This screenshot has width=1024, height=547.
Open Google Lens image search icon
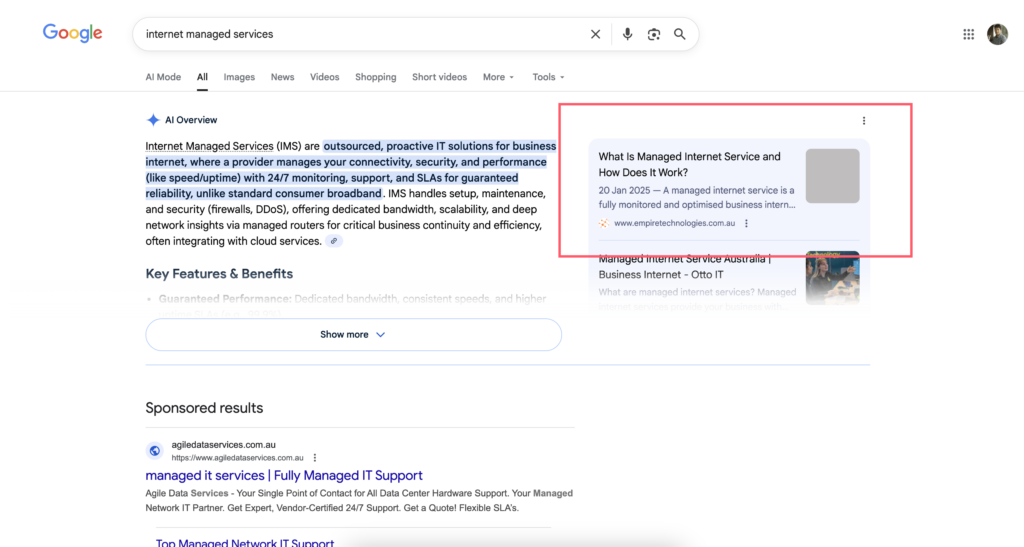tap(653, 34)
